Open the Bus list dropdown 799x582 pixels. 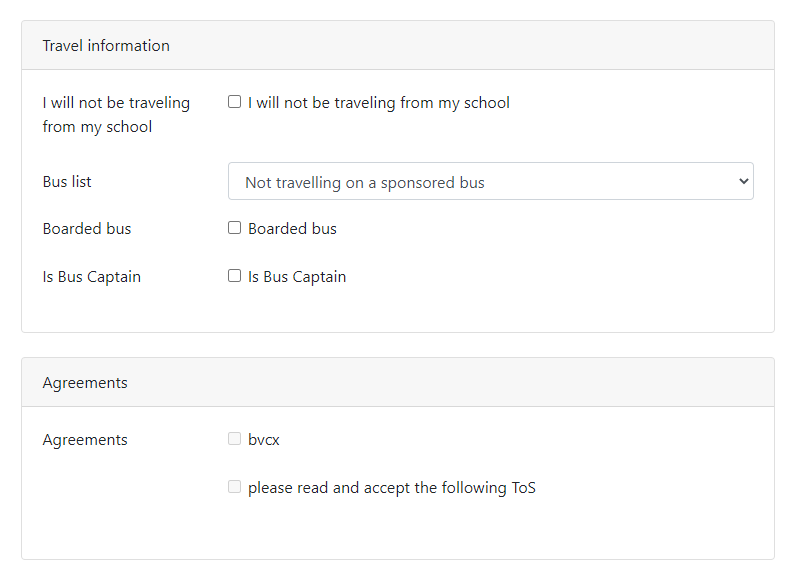[x=490, y=182]
